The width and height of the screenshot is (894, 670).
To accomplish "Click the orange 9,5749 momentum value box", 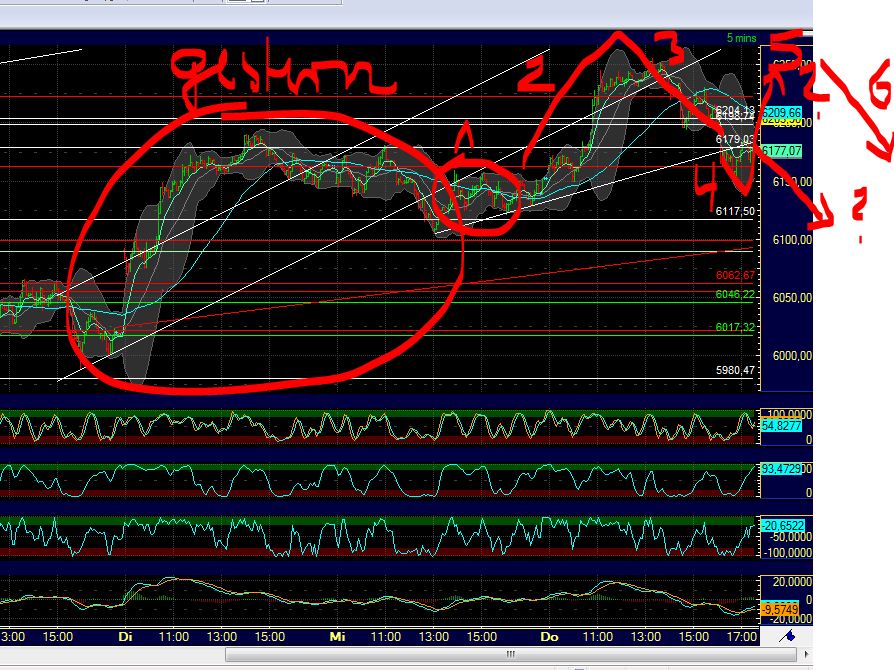I will click(780, 608).
